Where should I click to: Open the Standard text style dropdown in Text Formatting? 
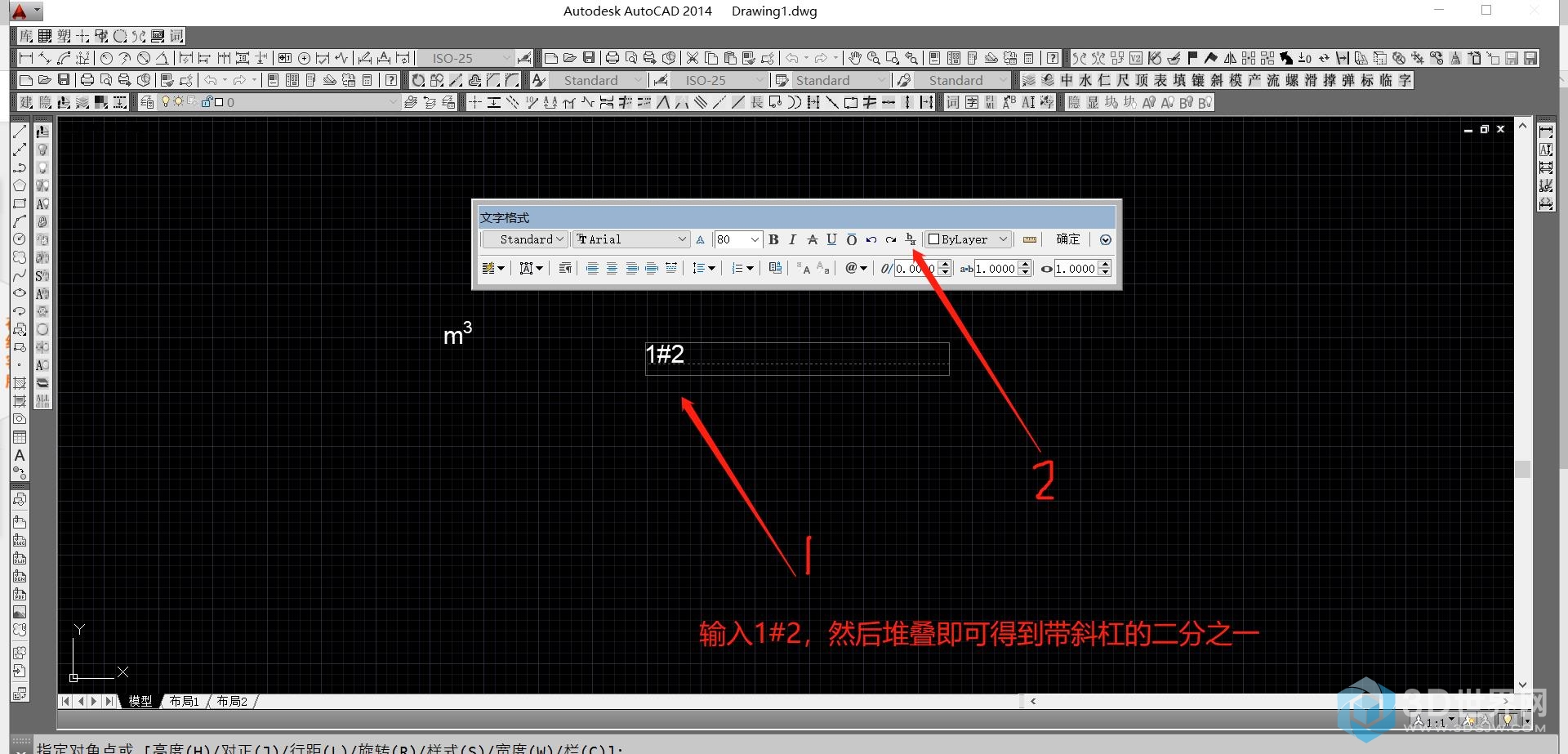pyautogui.click(x=524, y=239)
